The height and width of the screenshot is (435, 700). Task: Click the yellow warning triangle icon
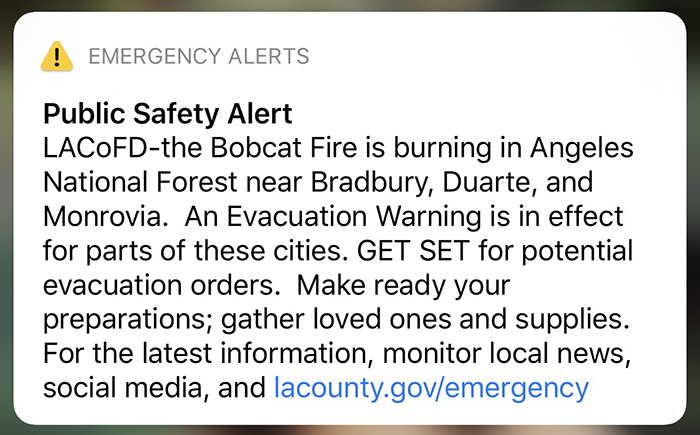click(57, 56)
